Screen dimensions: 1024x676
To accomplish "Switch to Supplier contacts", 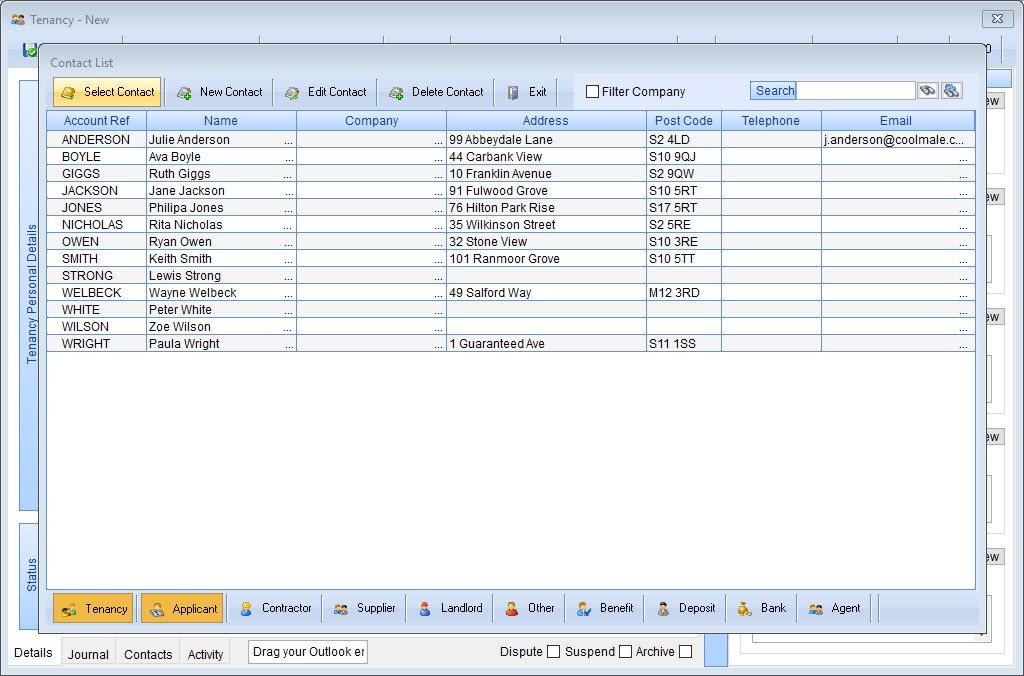I will click(364, 608).
